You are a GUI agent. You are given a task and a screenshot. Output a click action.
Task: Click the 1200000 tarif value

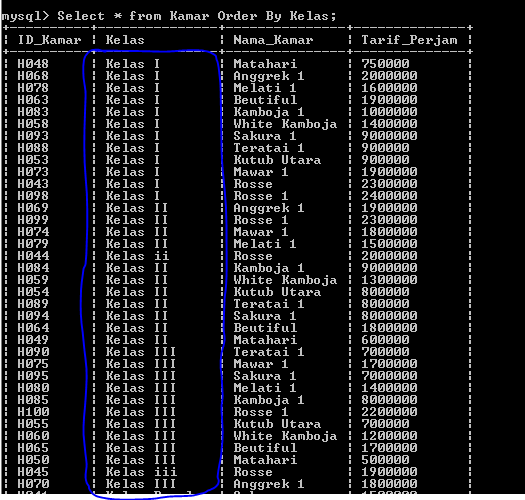click(x=389, y=436)
